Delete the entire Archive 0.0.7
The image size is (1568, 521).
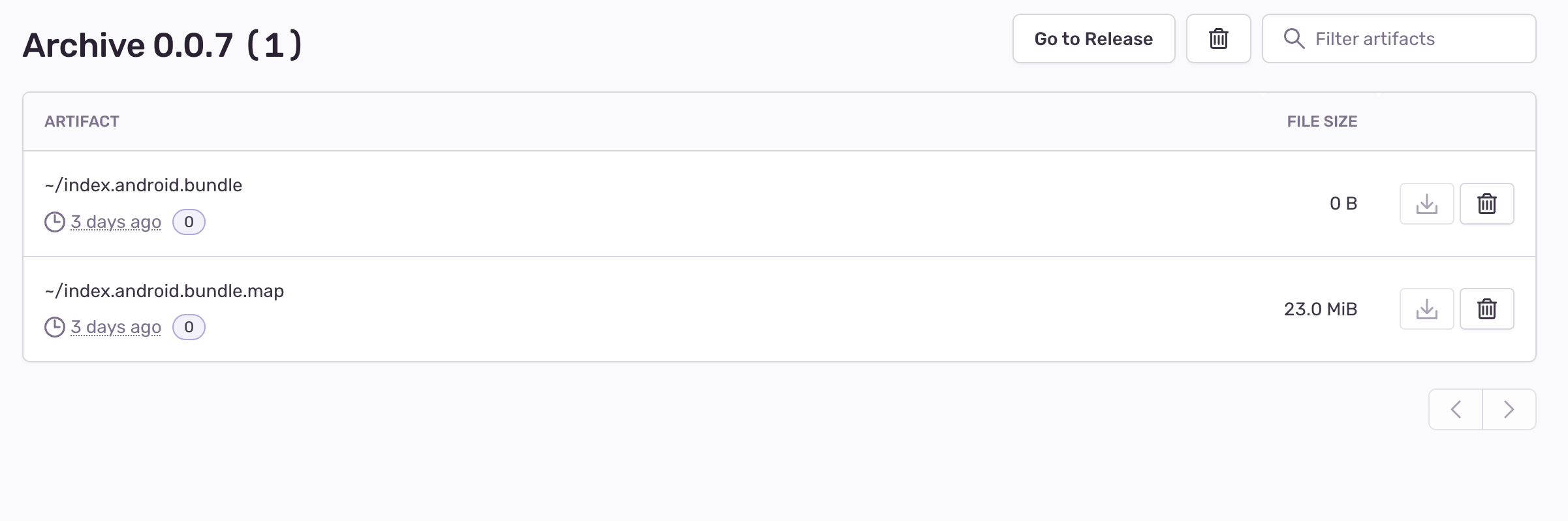coord(1218,39)
